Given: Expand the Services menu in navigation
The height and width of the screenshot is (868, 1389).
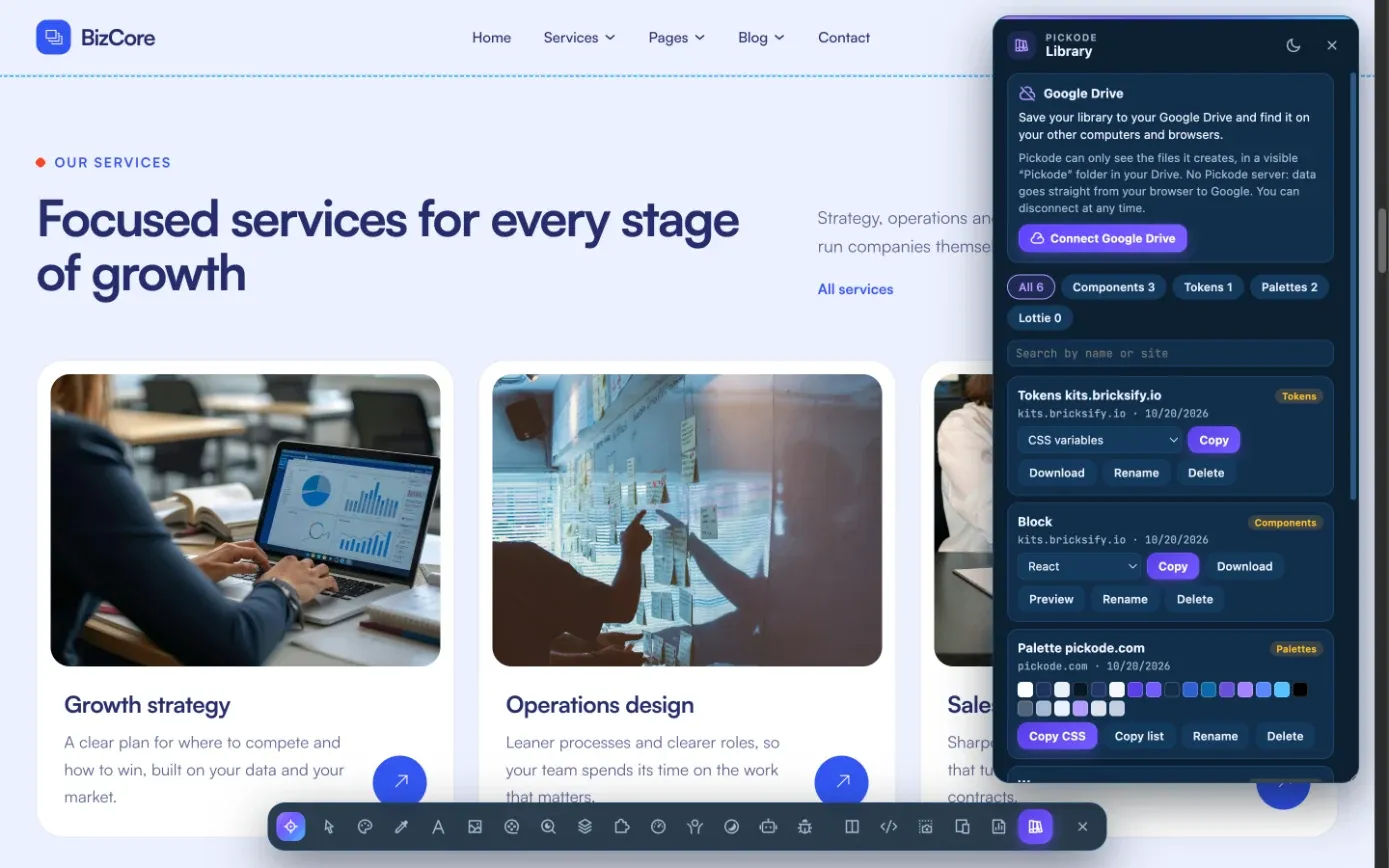Looking at the screenshot, I should pyautogui.click(x=579, y=37).
